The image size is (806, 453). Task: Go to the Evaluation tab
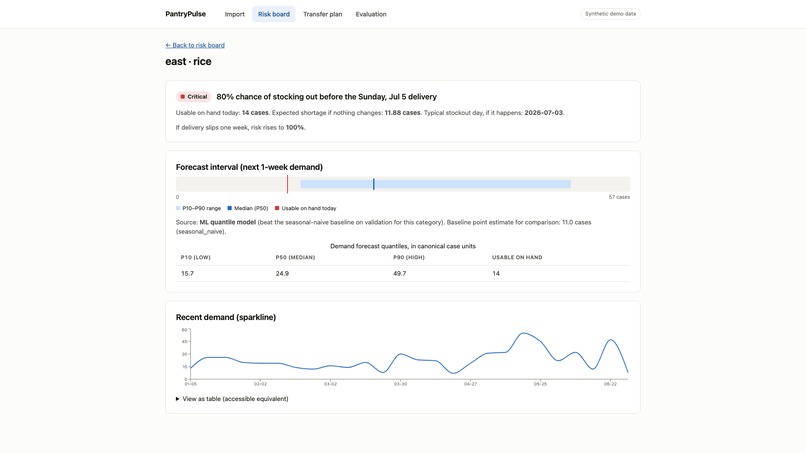(x=371, y=14)
